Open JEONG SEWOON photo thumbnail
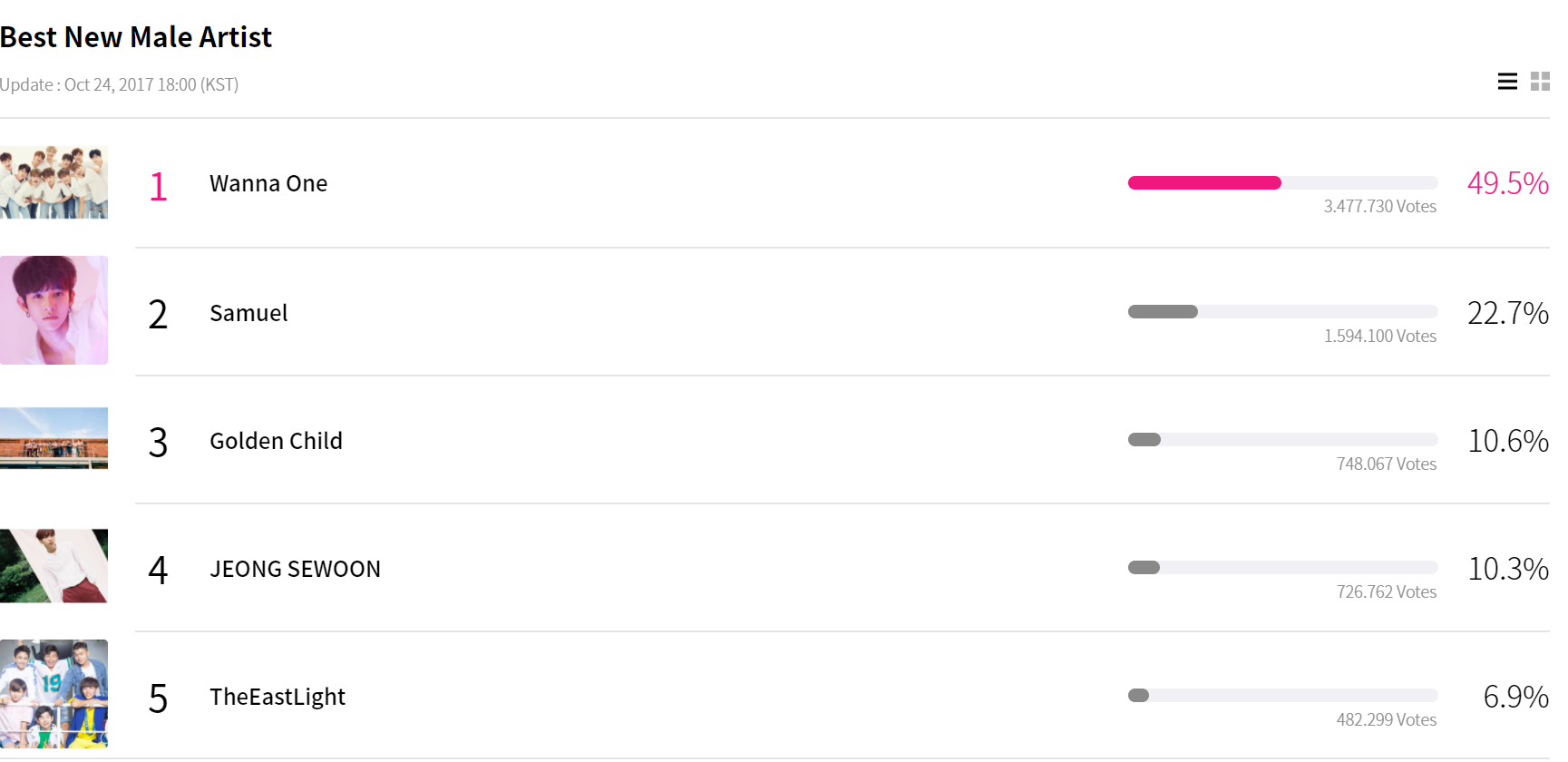The image size is (1568, 762). coord(54,566)
